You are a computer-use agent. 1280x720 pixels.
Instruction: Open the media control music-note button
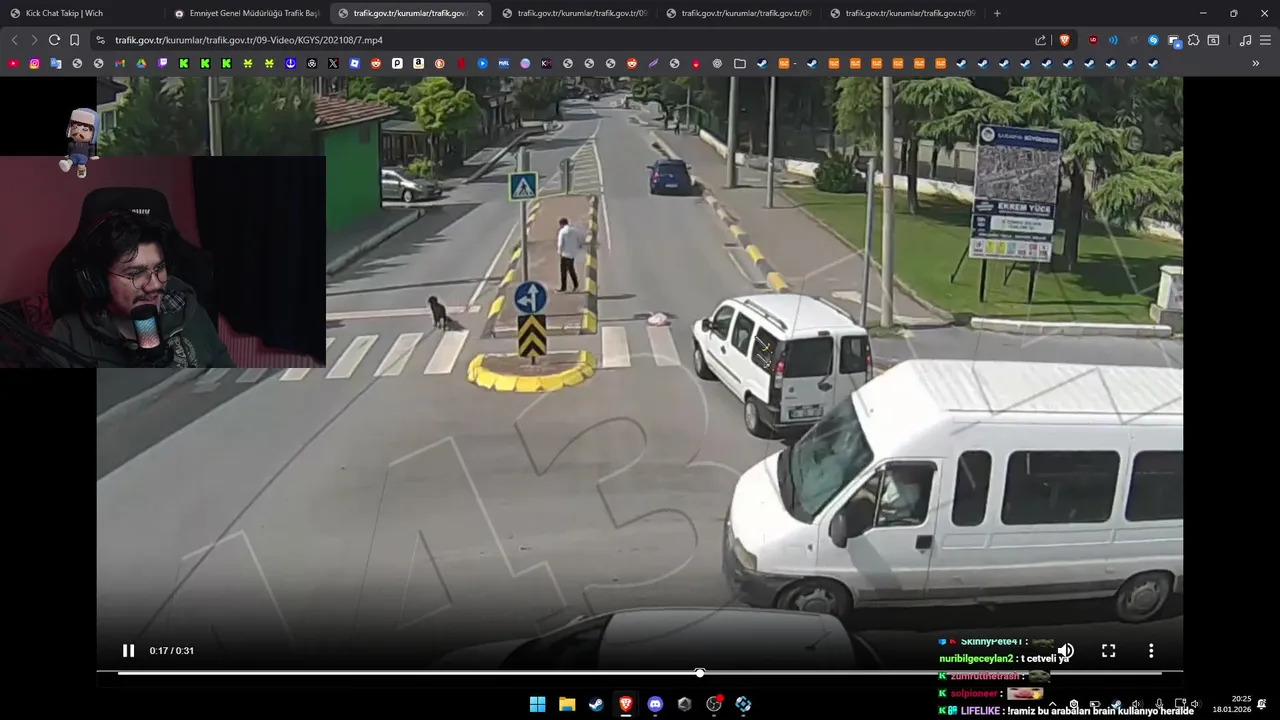(1245, 40)
